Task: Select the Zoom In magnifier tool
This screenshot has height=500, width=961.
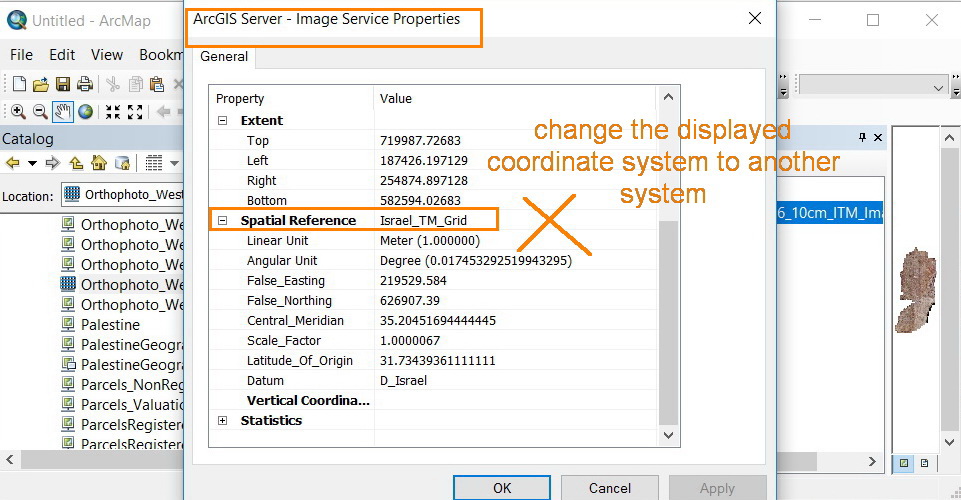Action: coord(18,112)
